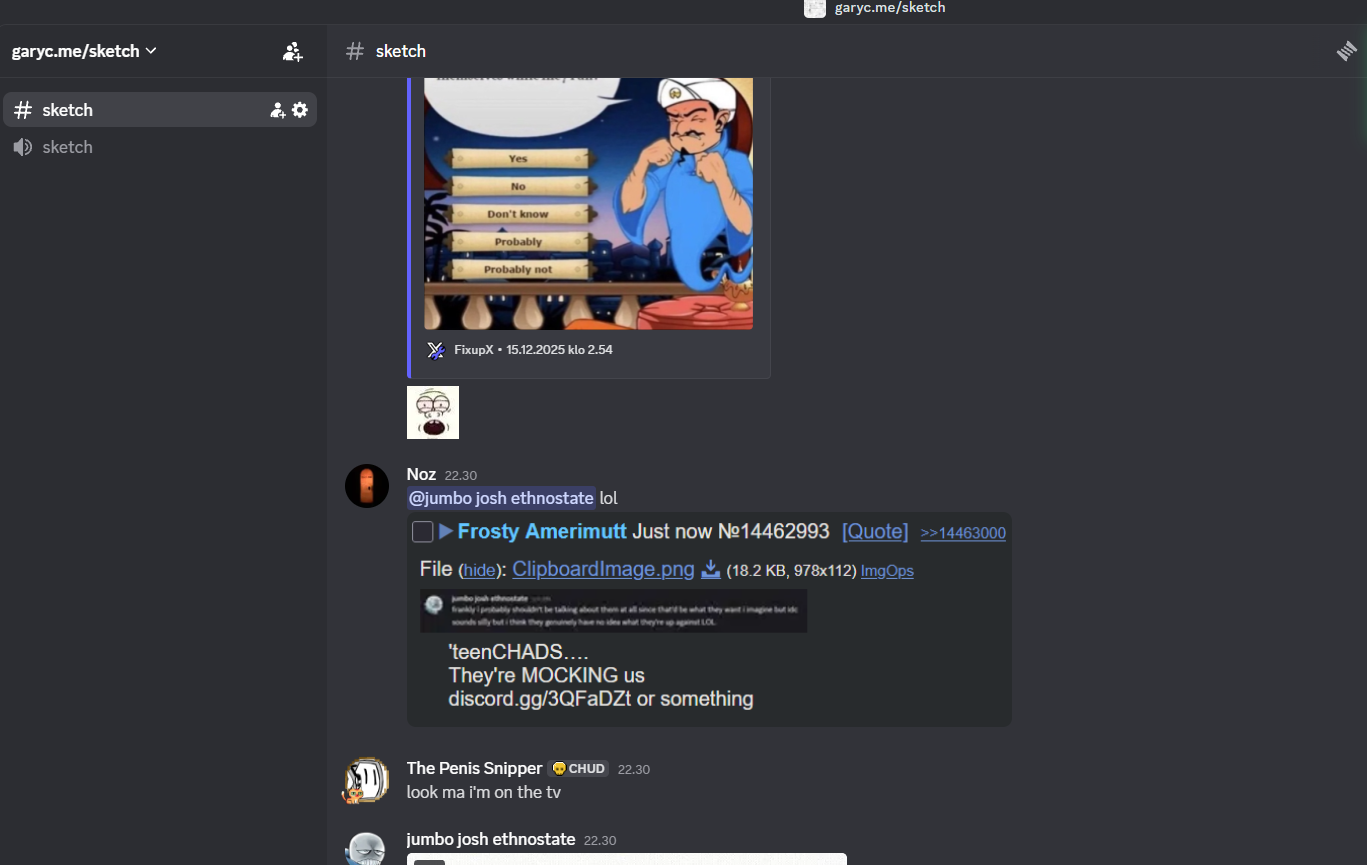Viewport: 1367px width, 865px height.
Task: Click the ImgOps link
Action: pos(887,571)
